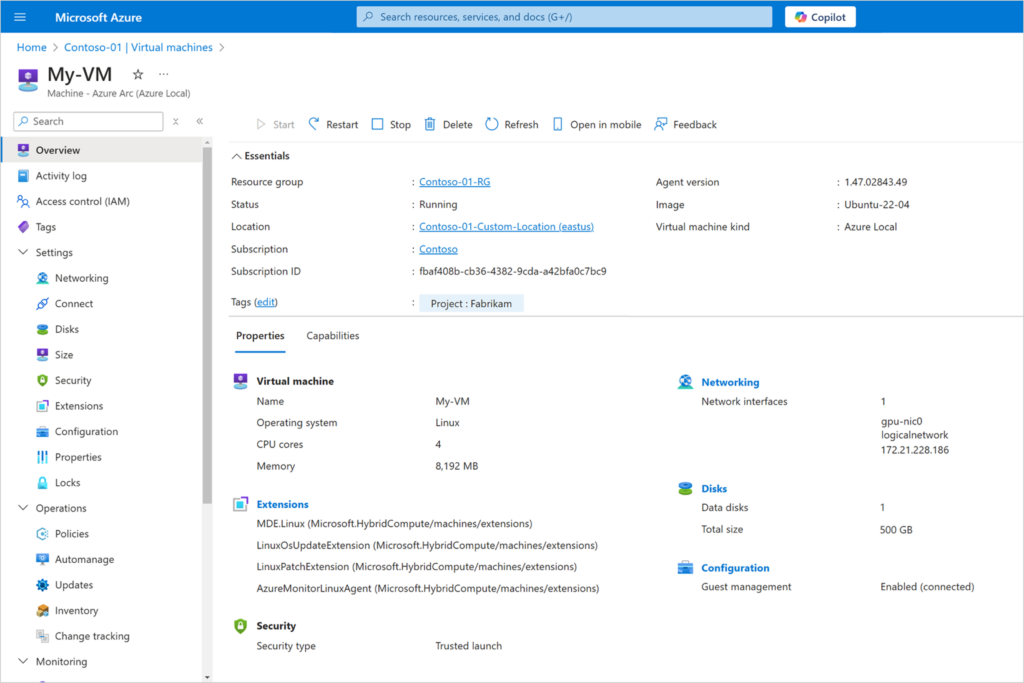This screenshot has width=1024, height=683.
Task: Collapse the Essentials section
Action: (x=261, y=155)
